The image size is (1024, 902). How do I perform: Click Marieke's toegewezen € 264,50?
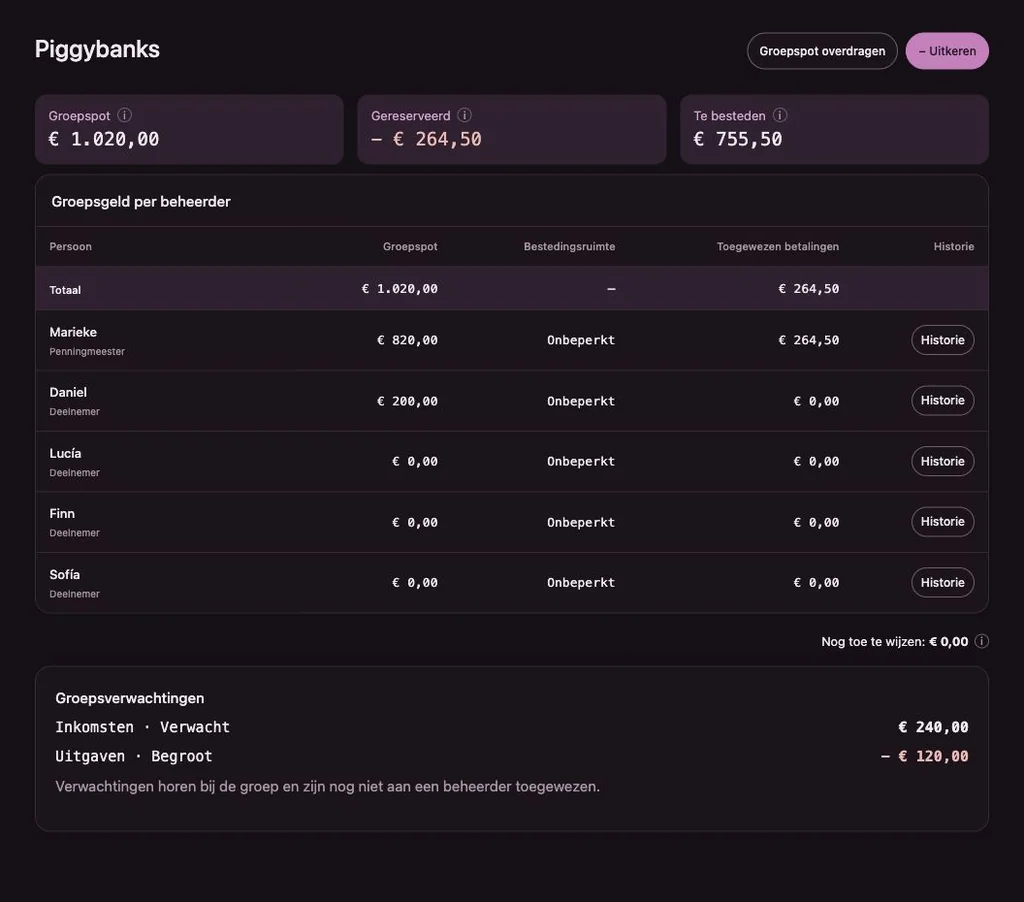coord(808,340)
